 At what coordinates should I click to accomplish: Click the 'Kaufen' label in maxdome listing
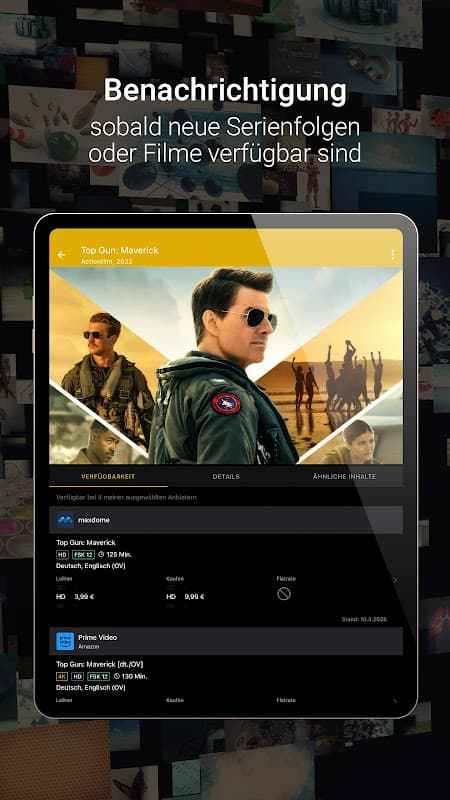click(175, 579)
